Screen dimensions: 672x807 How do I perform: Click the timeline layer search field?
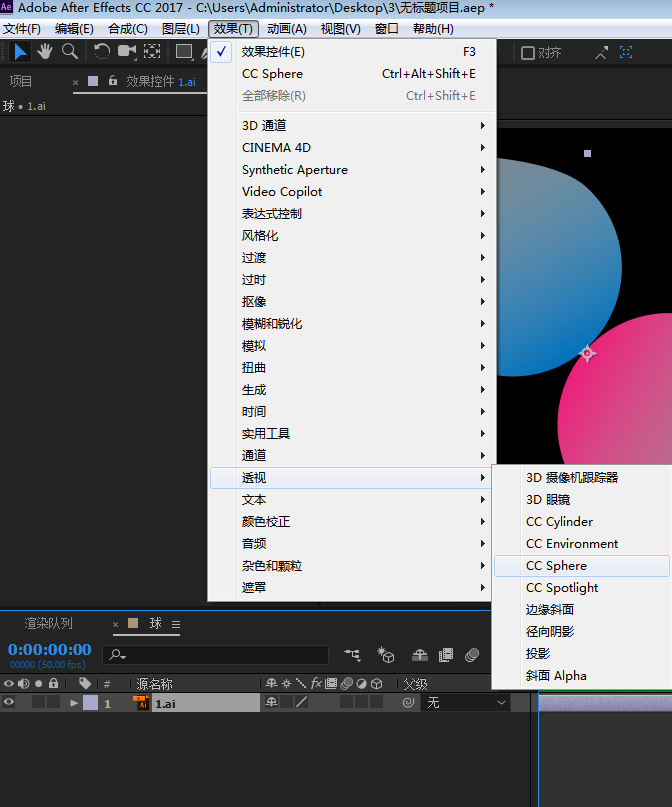coord(216,655)
